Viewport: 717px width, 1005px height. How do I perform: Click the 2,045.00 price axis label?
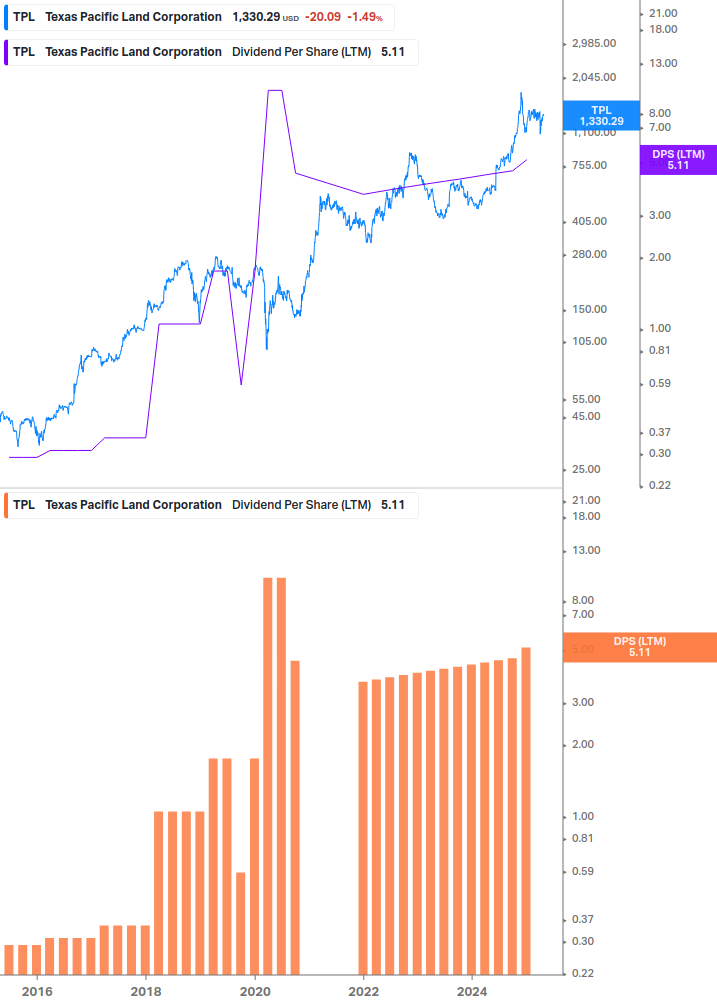pyautogui.click(x=594, y=78)
